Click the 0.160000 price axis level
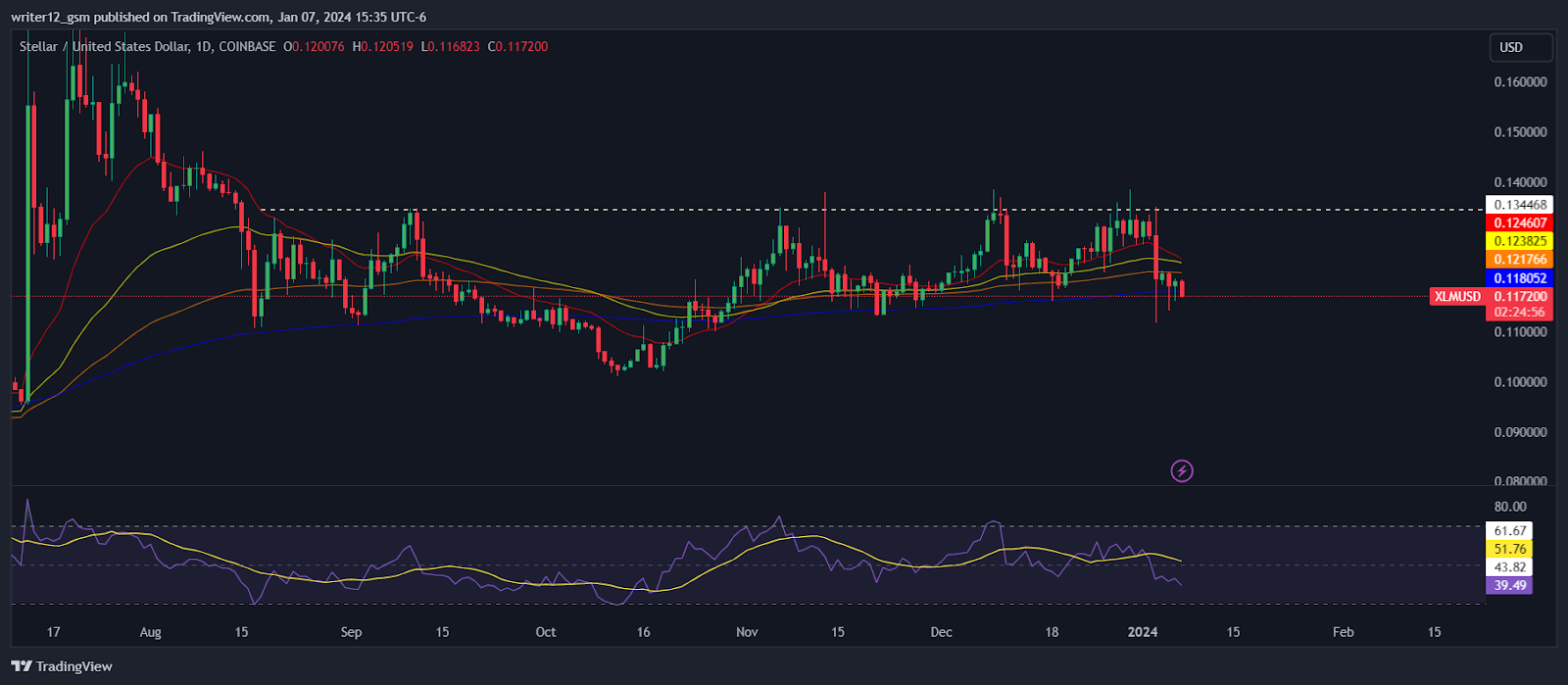Screen dimensions: 1568x685 (x=1520, y=82)
